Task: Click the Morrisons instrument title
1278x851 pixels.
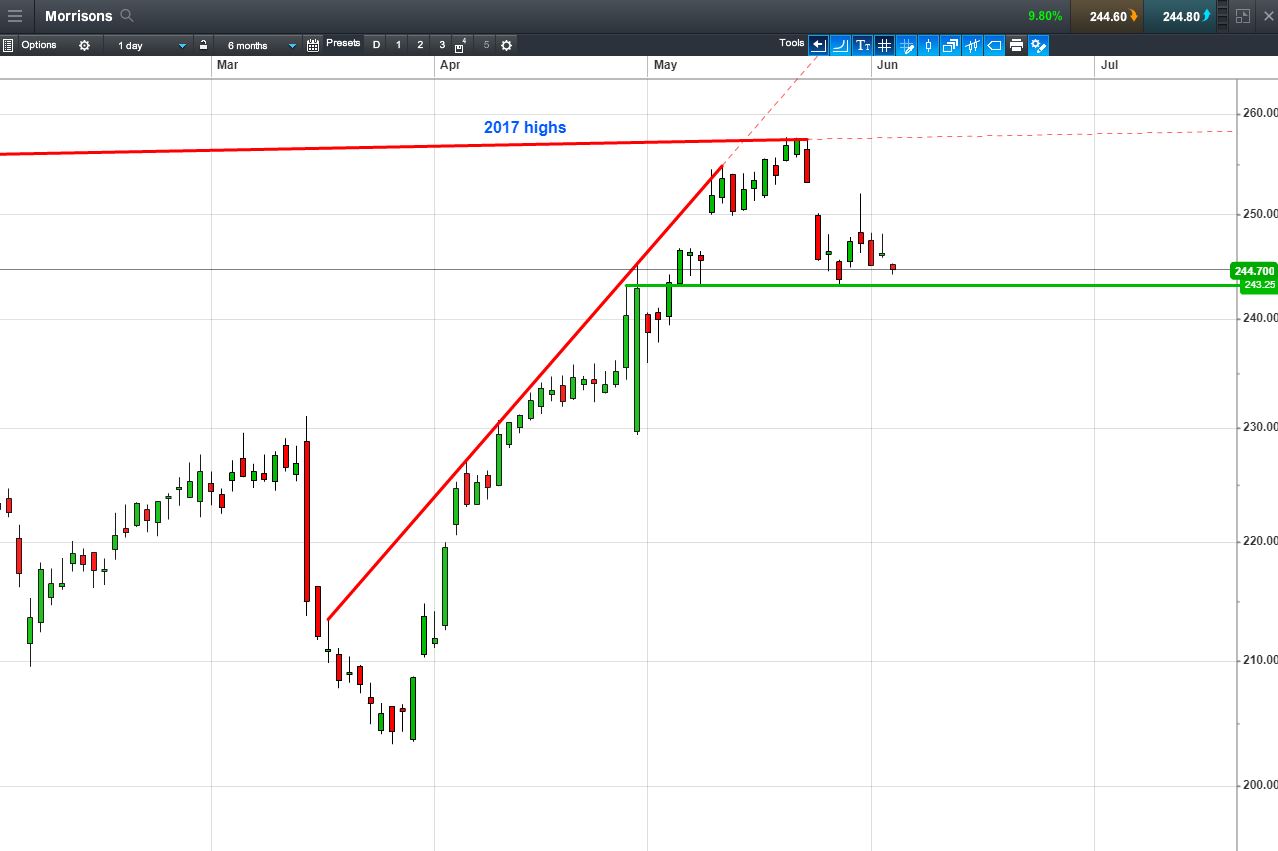Action: point(78,16)
